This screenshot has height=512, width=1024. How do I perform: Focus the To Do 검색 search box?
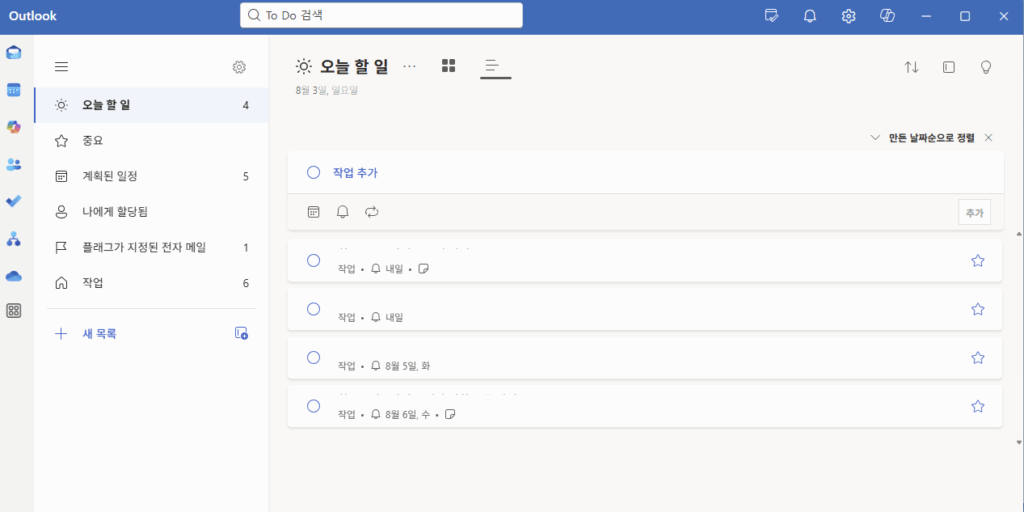coord(381,16)
